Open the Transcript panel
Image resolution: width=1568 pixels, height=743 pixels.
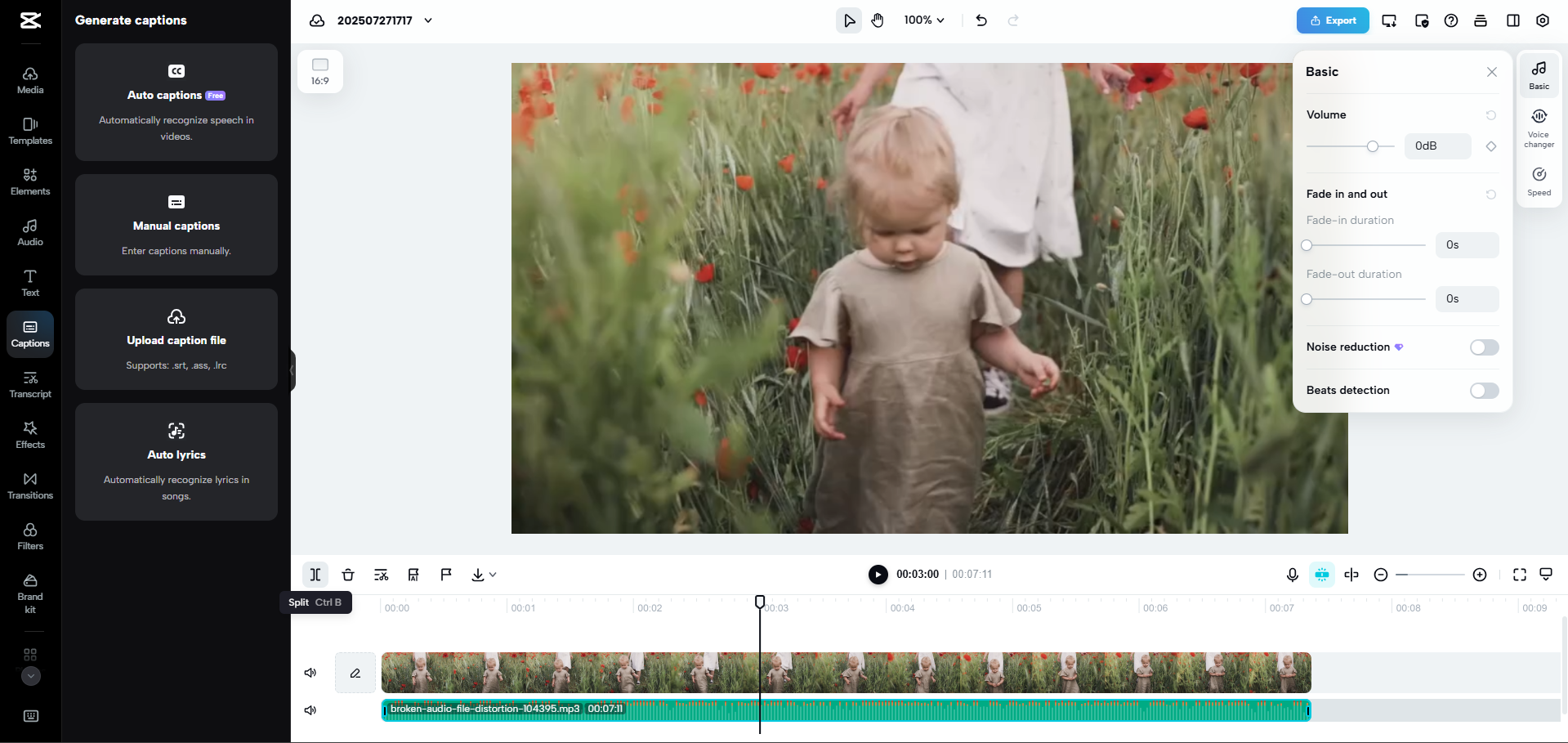pos(29,384)
